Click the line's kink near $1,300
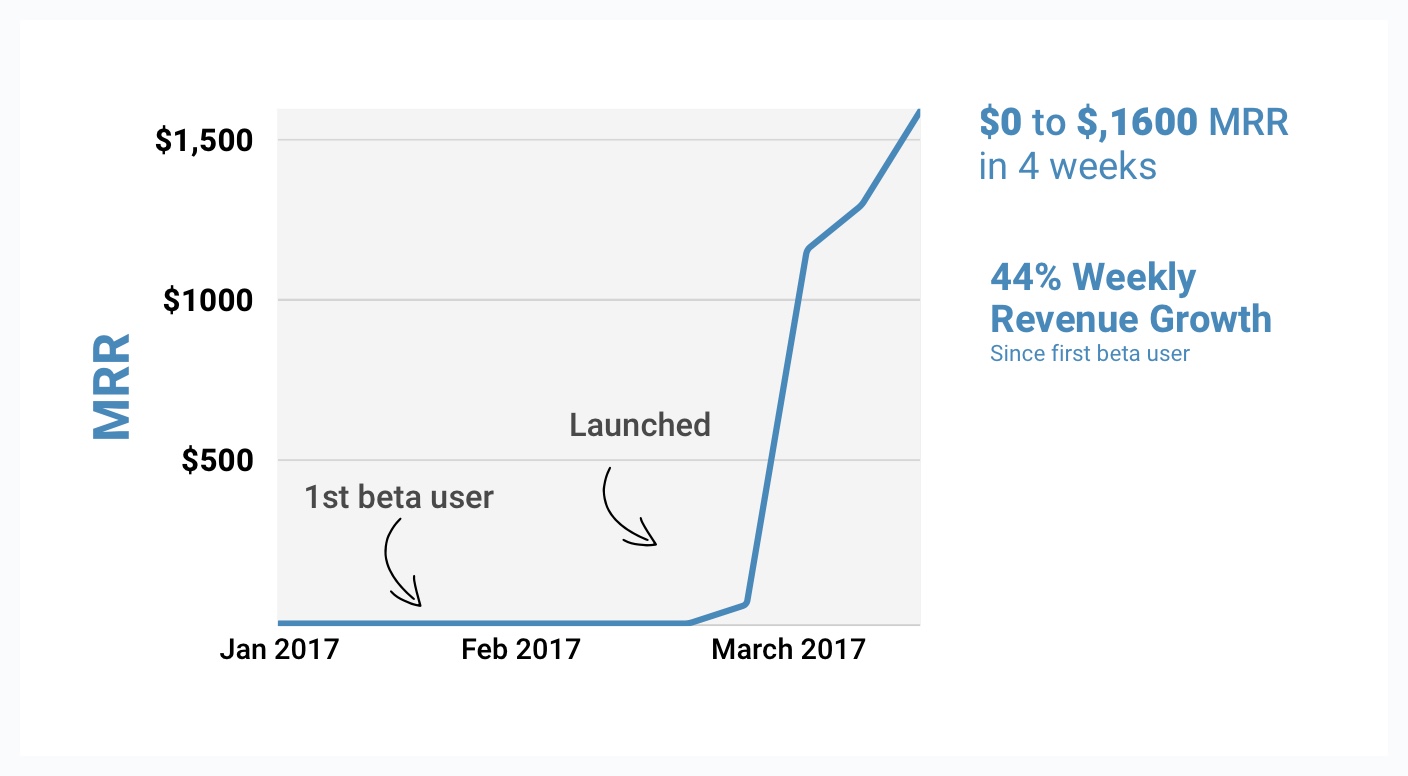The width and height of the screenshot is (1408, 776). pos(861,204)
